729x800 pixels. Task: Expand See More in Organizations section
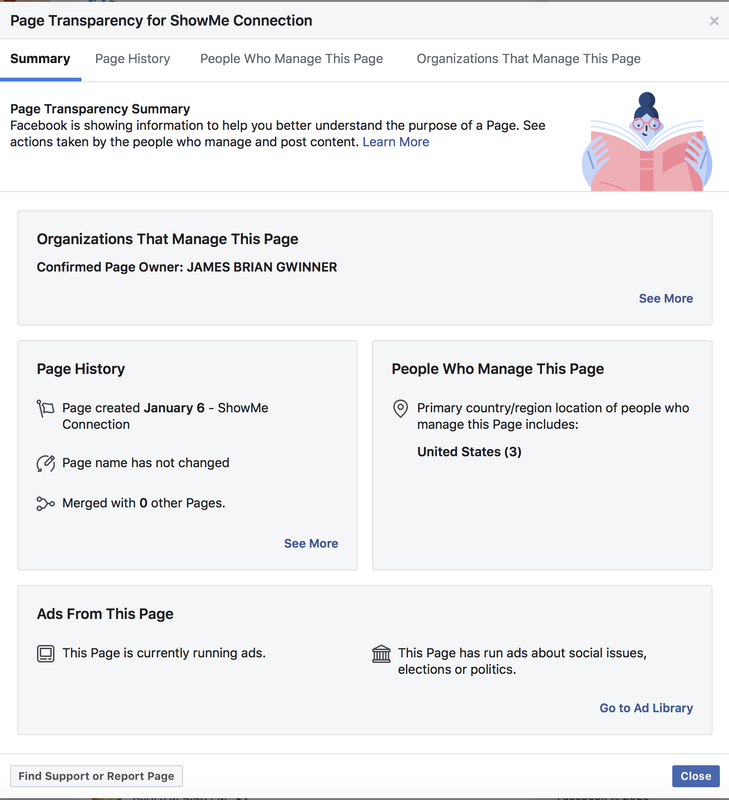tap(666, 298)
